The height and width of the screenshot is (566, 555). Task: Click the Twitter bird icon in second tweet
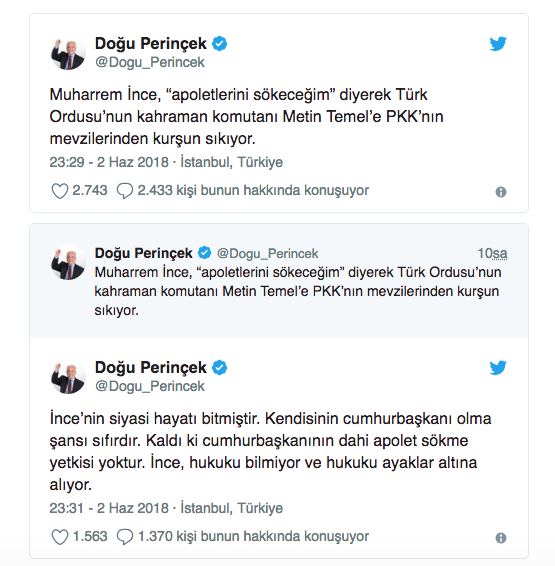click(x=498, y=368)
